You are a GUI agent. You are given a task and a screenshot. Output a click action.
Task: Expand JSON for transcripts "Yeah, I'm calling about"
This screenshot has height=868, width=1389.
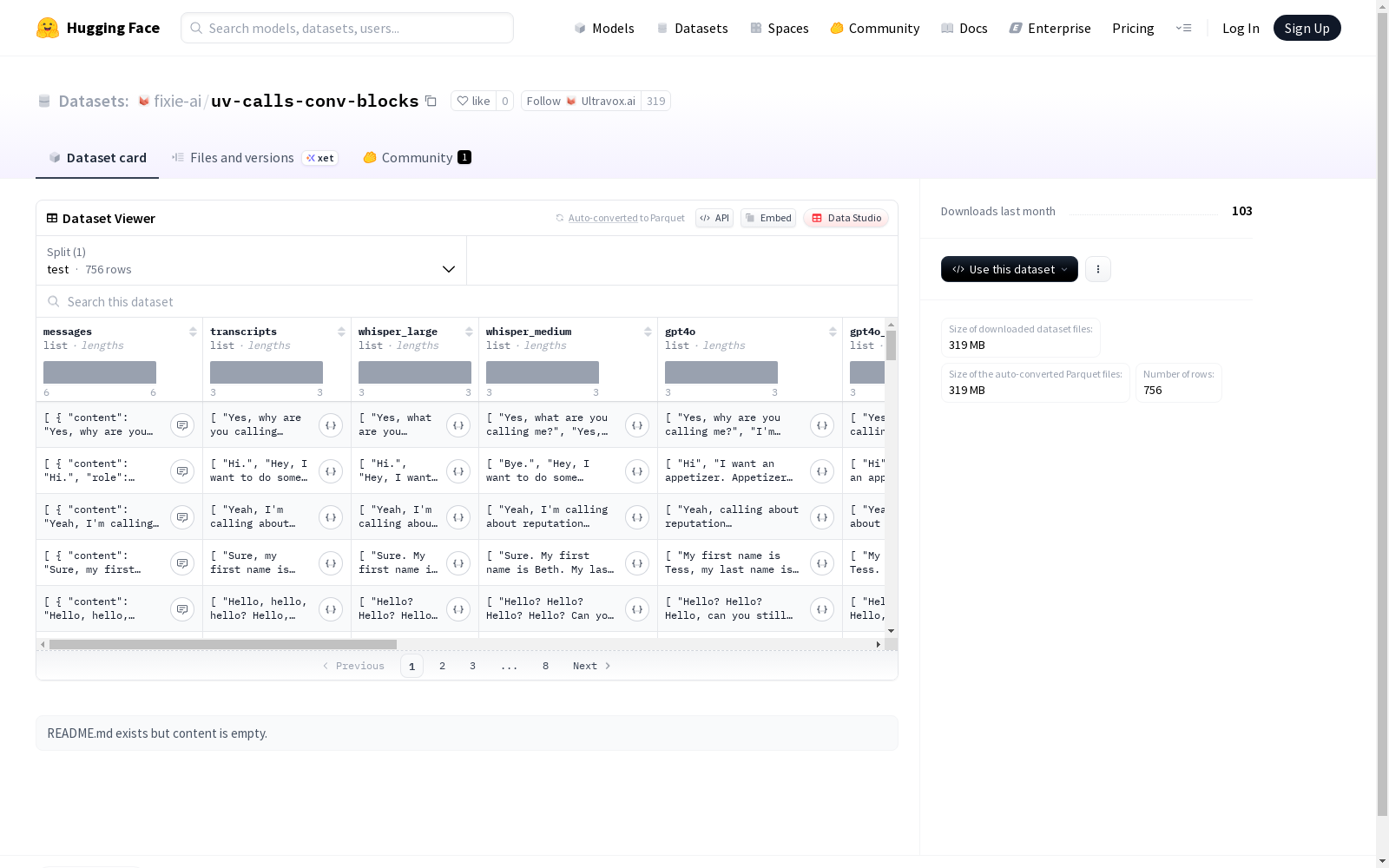pos(331,517)
